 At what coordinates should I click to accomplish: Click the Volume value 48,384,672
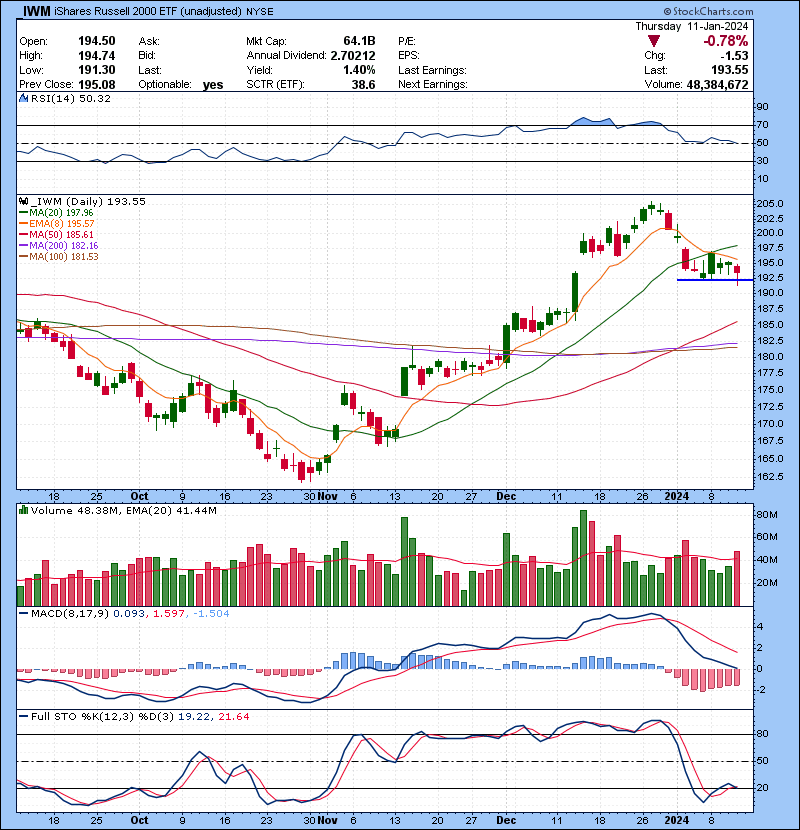tap(717, 85)
